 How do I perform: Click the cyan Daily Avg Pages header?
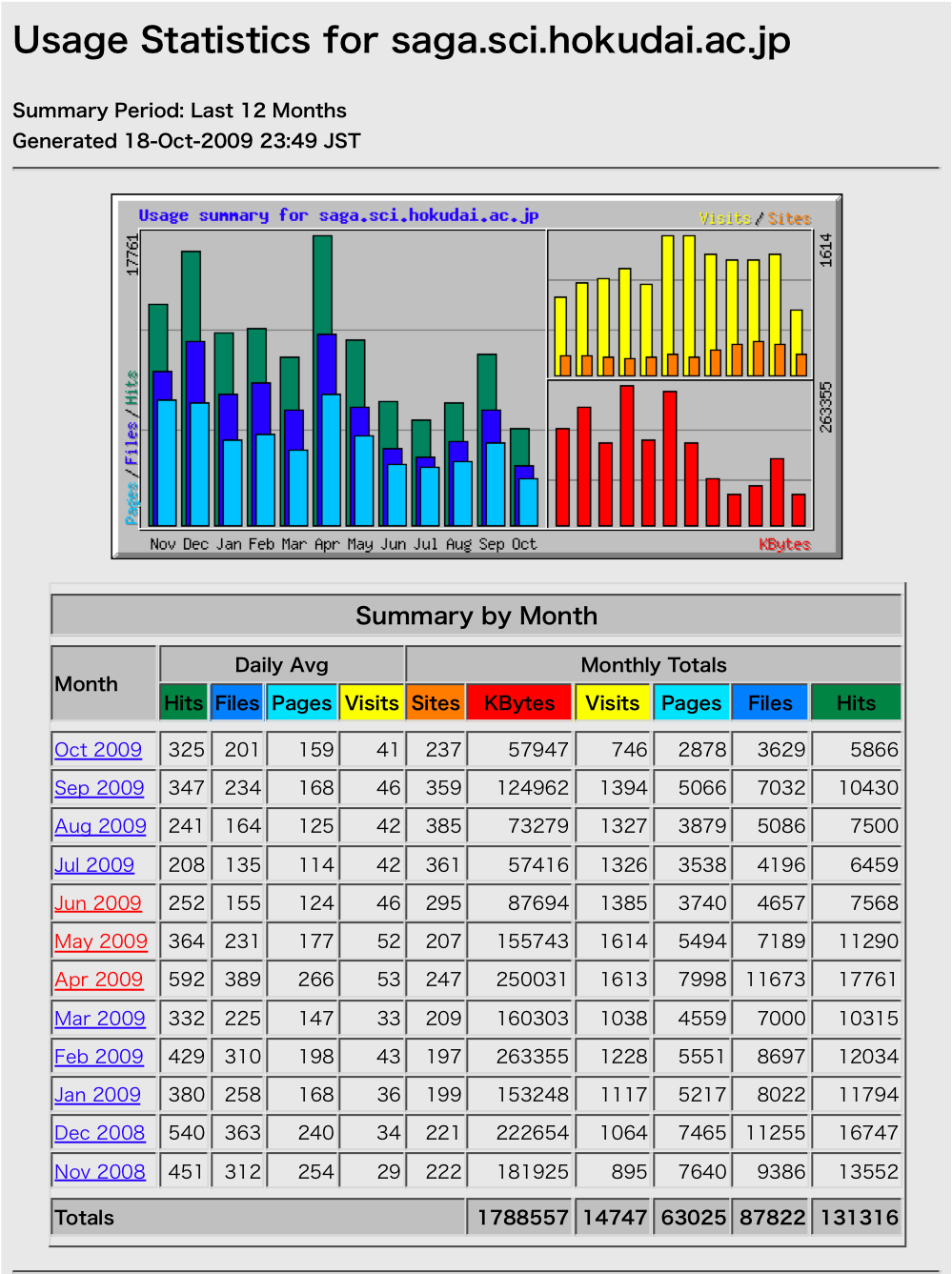coord(301,702)
